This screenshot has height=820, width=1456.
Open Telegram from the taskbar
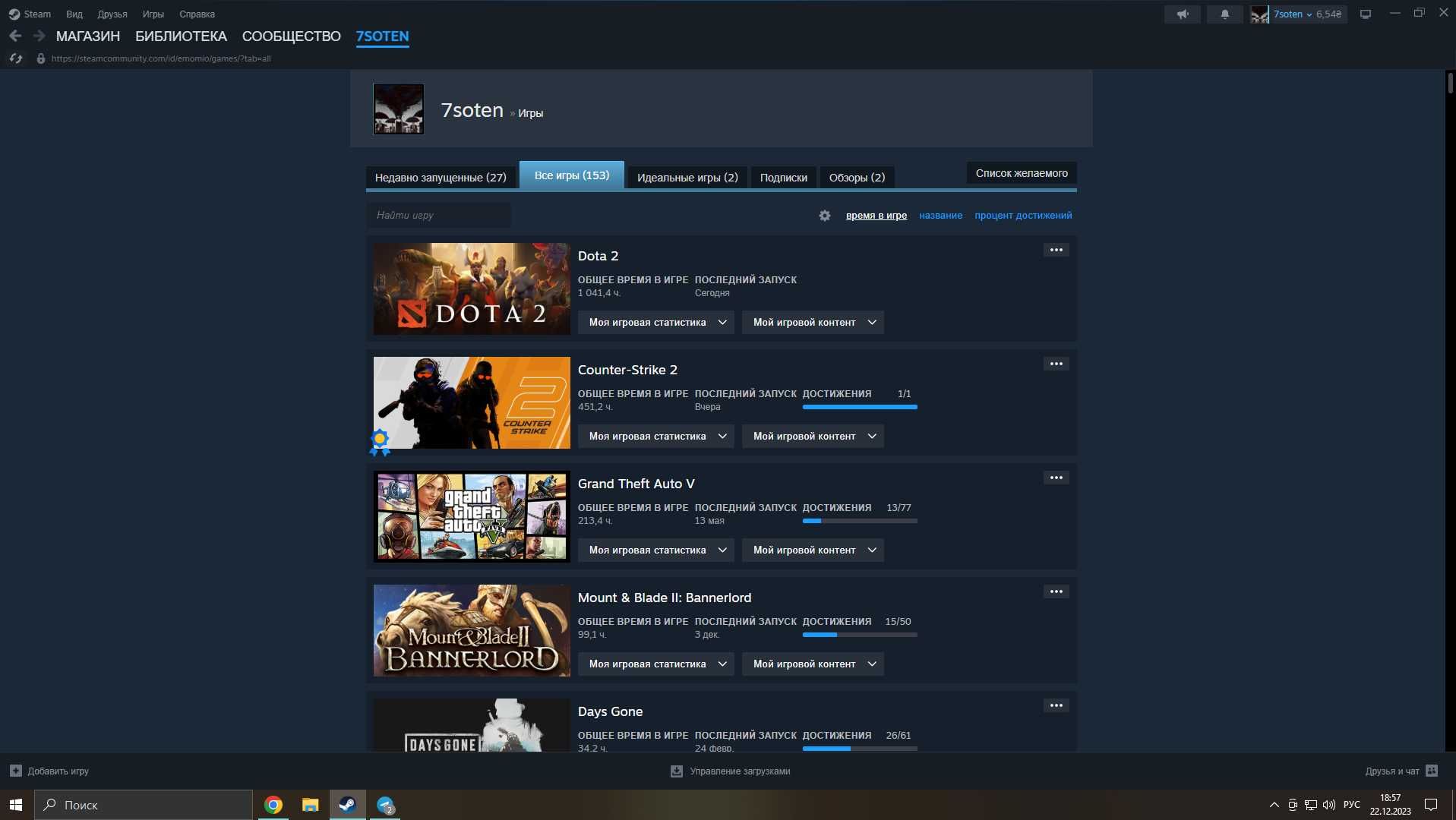point(386,805)
